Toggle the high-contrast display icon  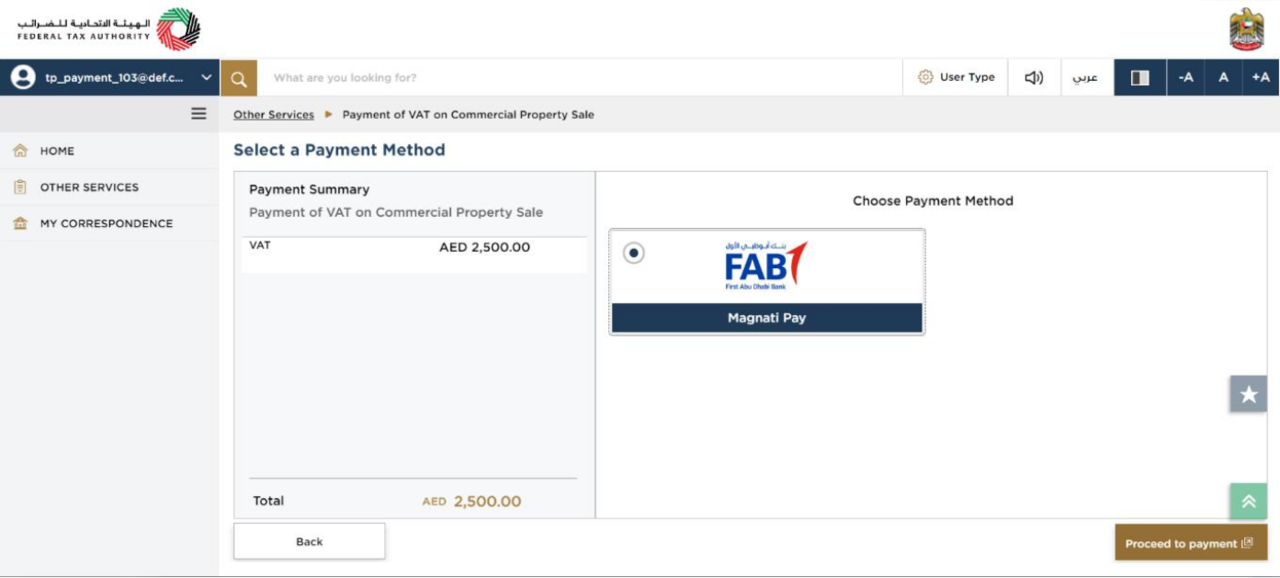[x=1140, y=78]
